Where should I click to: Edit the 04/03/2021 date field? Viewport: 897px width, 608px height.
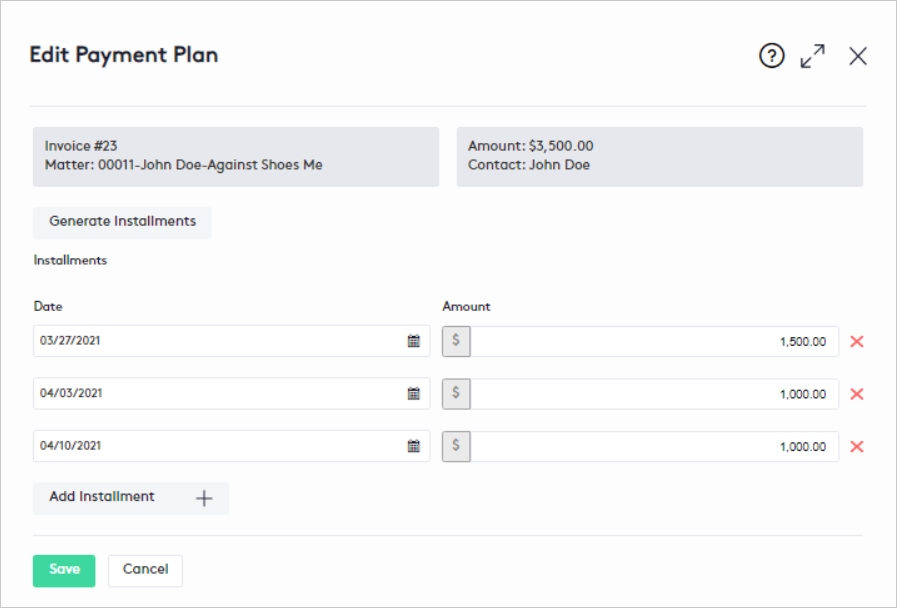coord(215,394)
